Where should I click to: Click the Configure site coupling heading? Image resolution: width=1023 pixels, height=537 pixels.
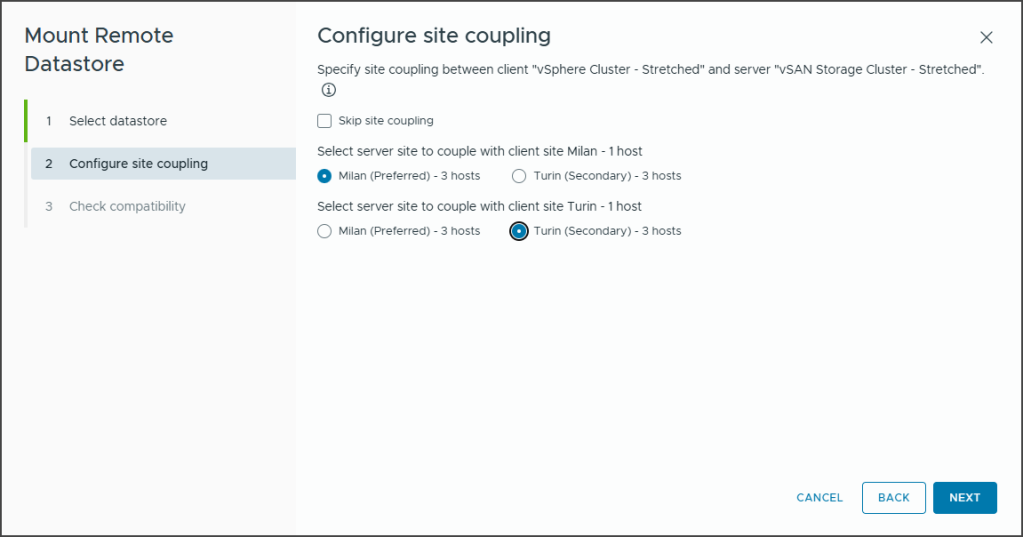[434, 36]
